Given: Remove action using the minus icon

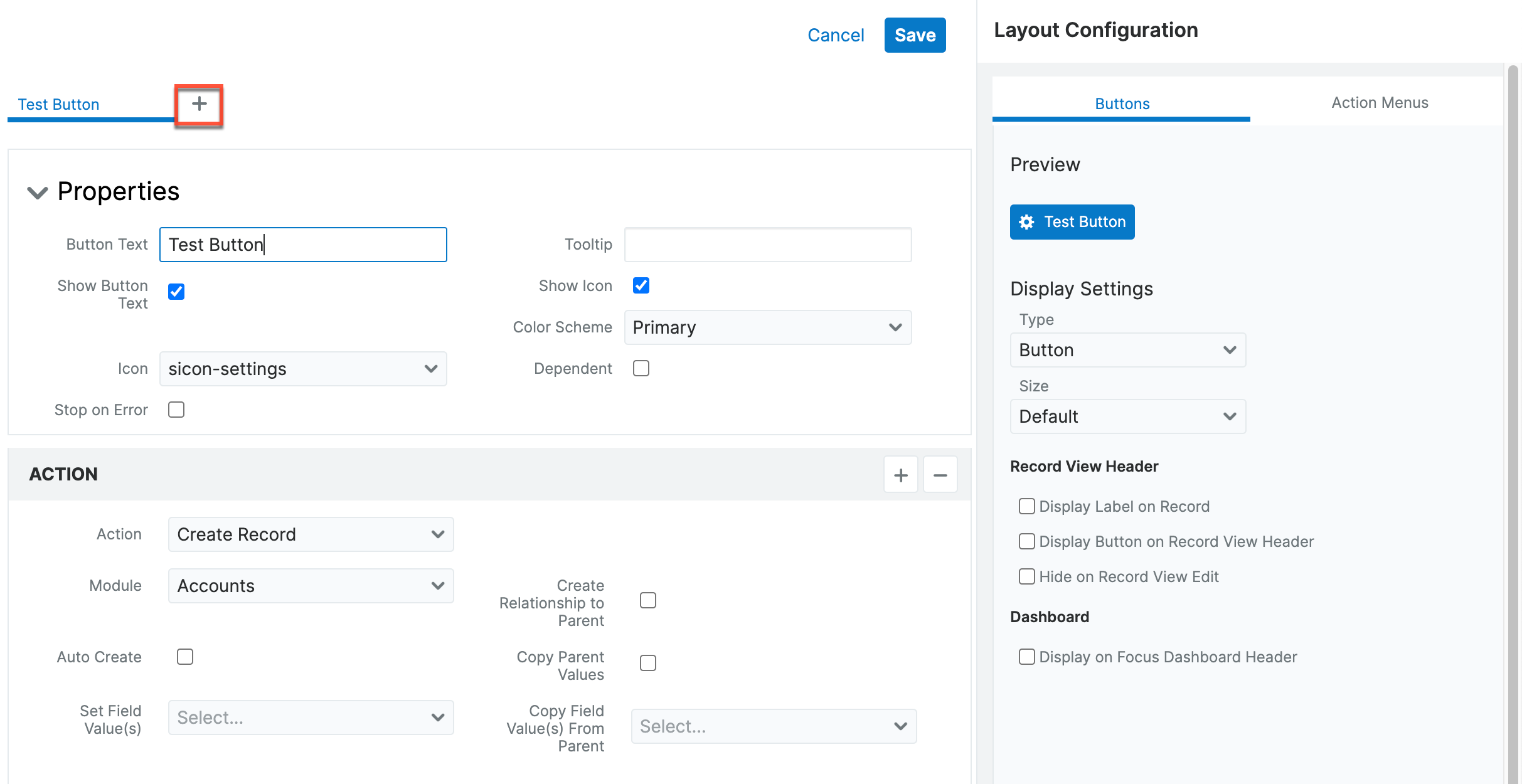Looking at the screenshot, I should click(939, 475).
